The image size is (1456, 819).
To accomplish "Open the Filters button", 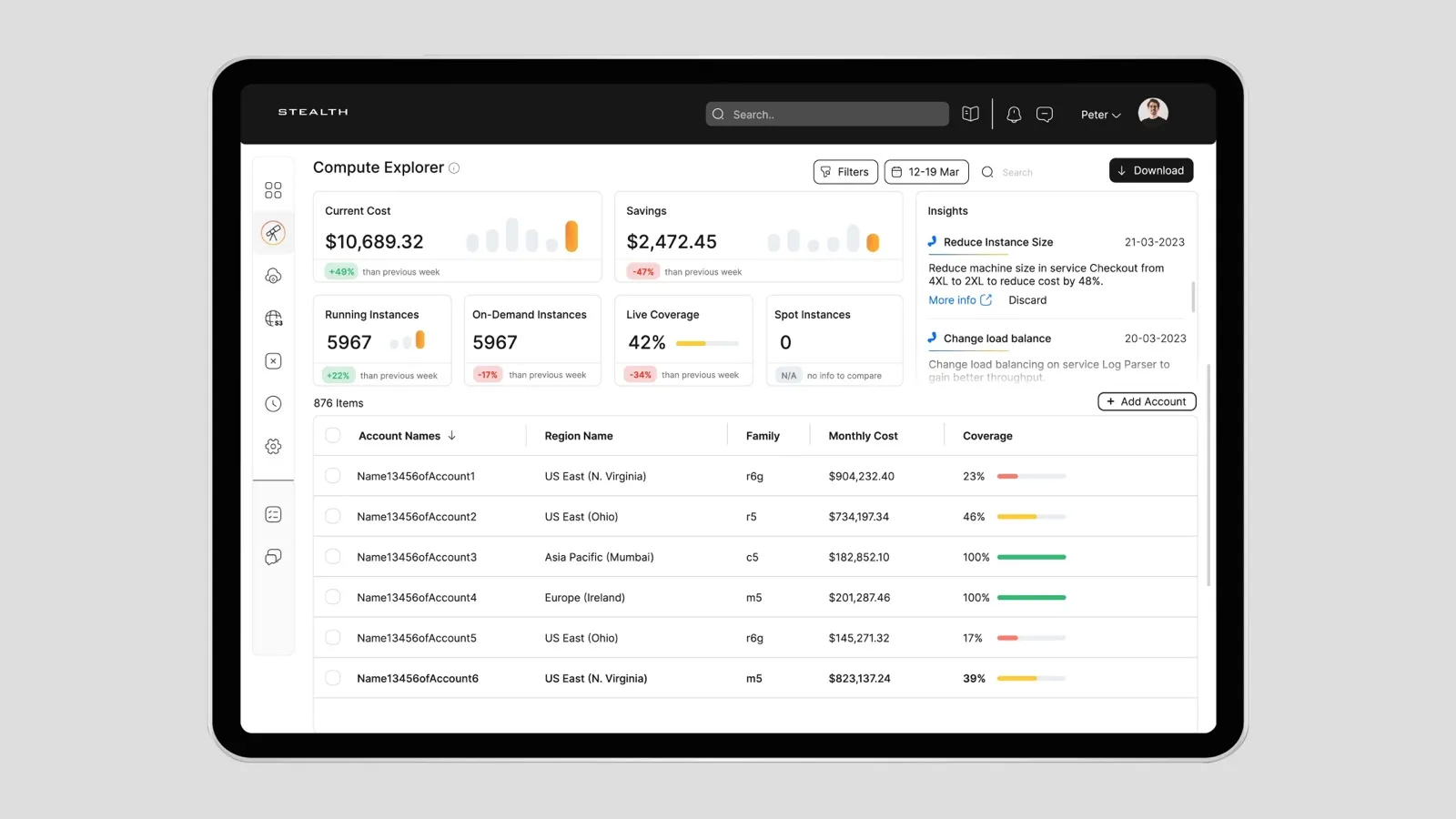I will 845,172.
